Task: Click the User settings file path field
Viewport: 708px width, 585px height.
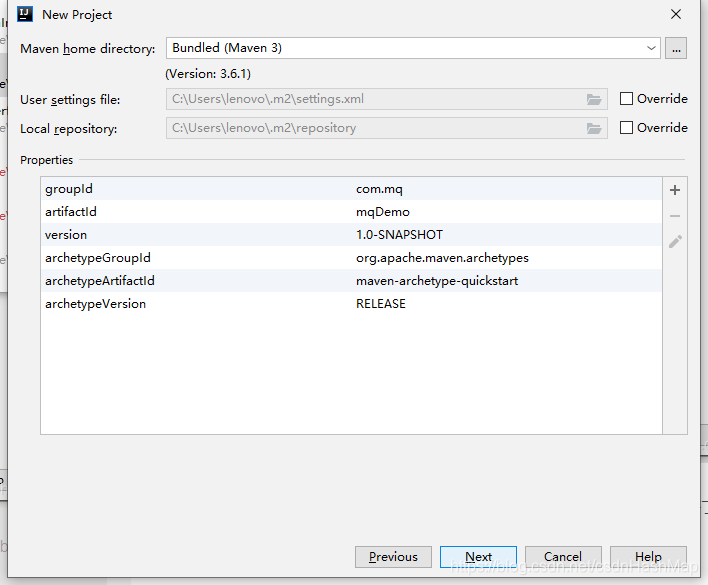Action: pyautogui.click(x=387, y=99)
